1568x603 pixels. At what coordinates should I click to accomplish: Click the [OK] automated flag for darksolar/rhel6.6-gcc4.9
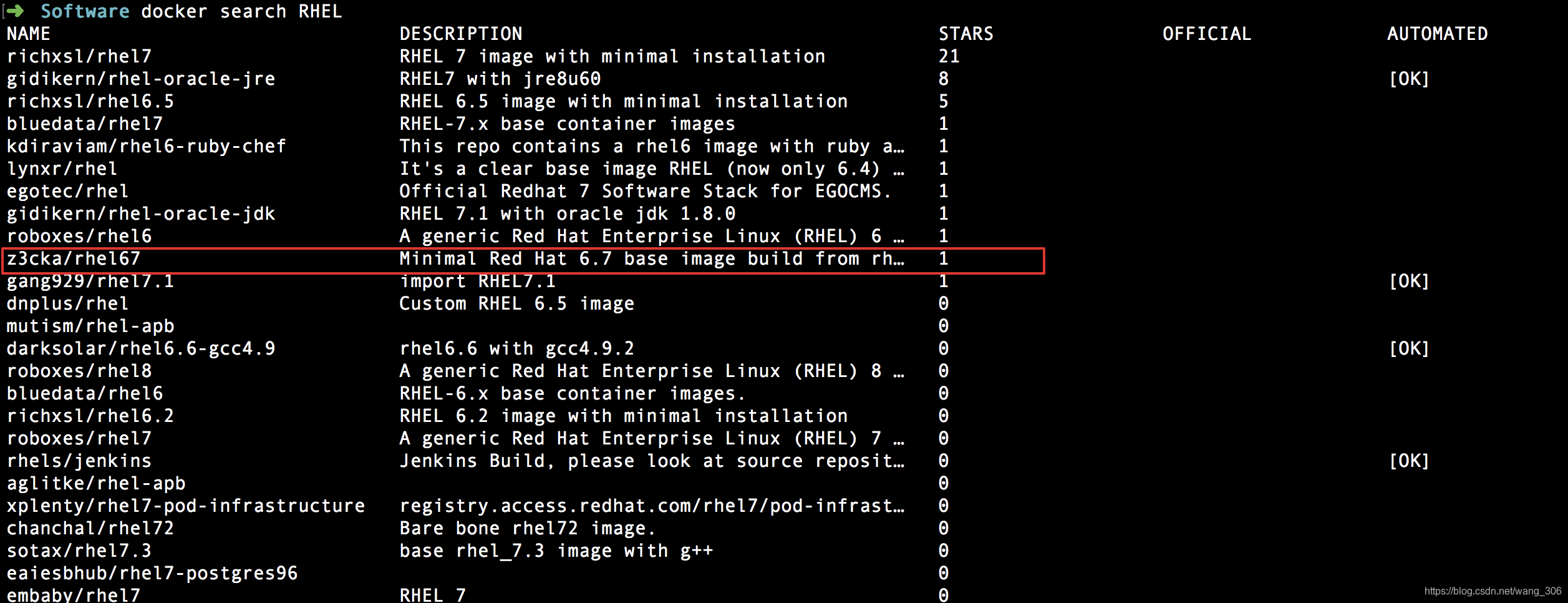pyautogui.click(x=1409, y=348)
